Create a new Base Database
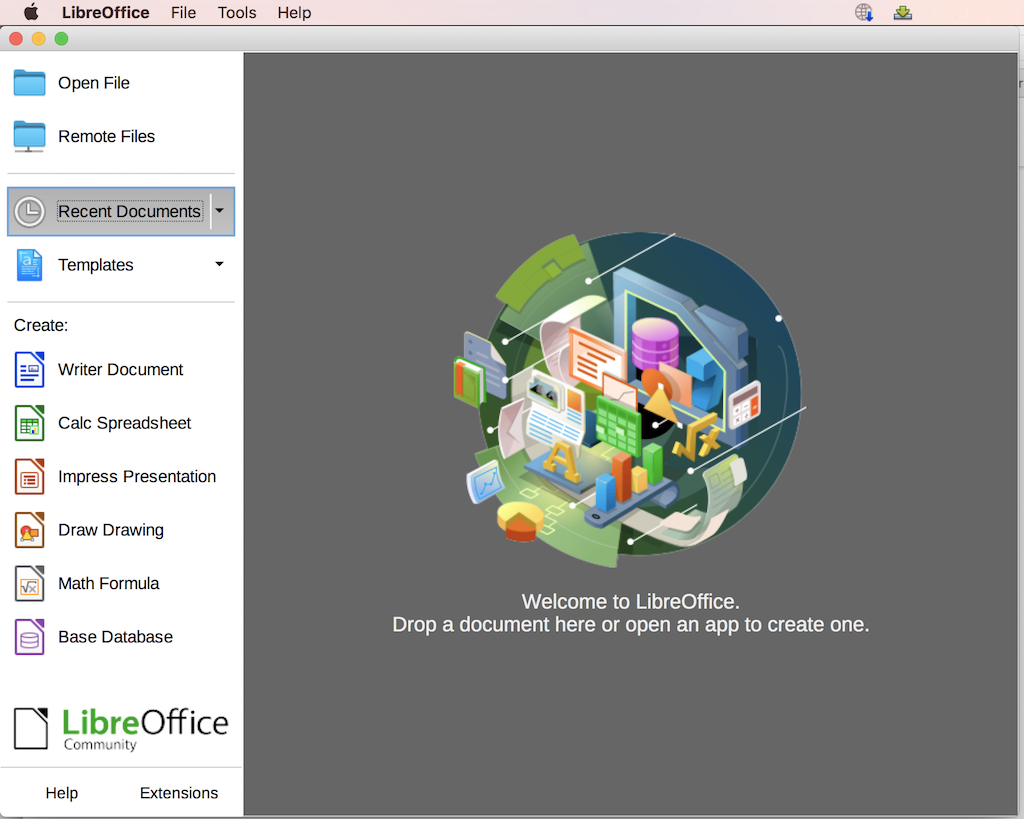1024x819 pixels. click(x=113, y=636)
